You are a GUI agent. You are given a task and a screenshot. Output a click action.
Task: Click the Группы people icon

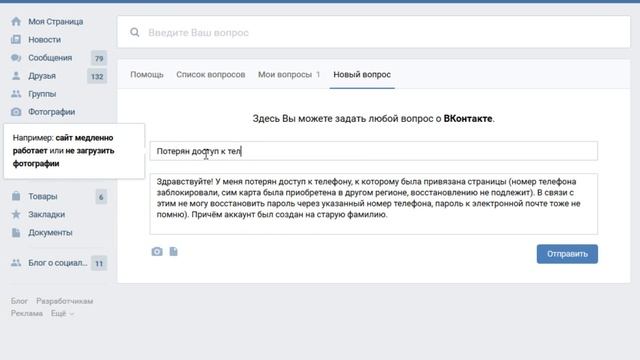pyautogui.click(x=16, y=94)
